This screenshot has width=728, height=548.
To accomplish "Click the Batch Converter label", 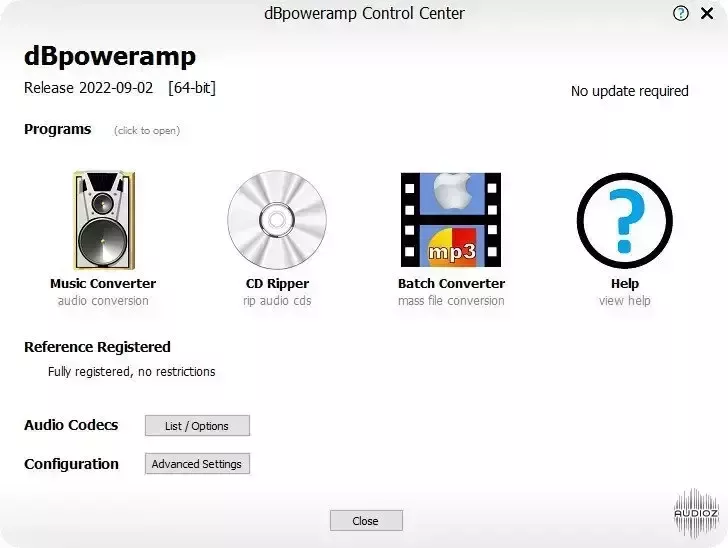I will coord(451,283).
